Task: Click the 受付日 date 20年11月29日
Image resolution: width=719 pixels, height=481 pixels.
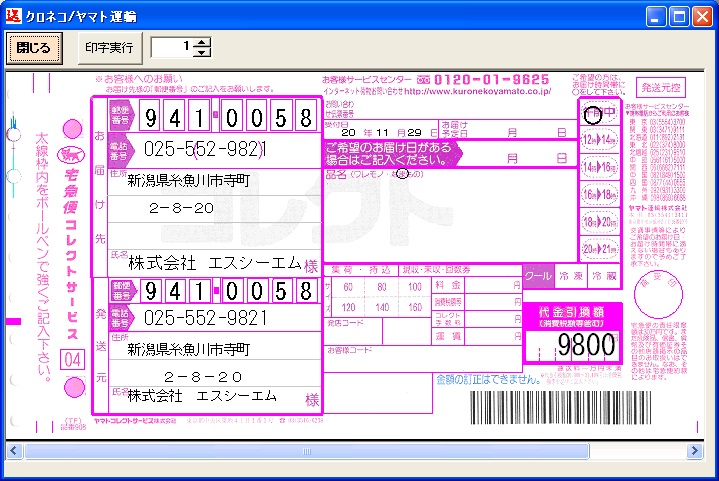Action: click(381, 133)
